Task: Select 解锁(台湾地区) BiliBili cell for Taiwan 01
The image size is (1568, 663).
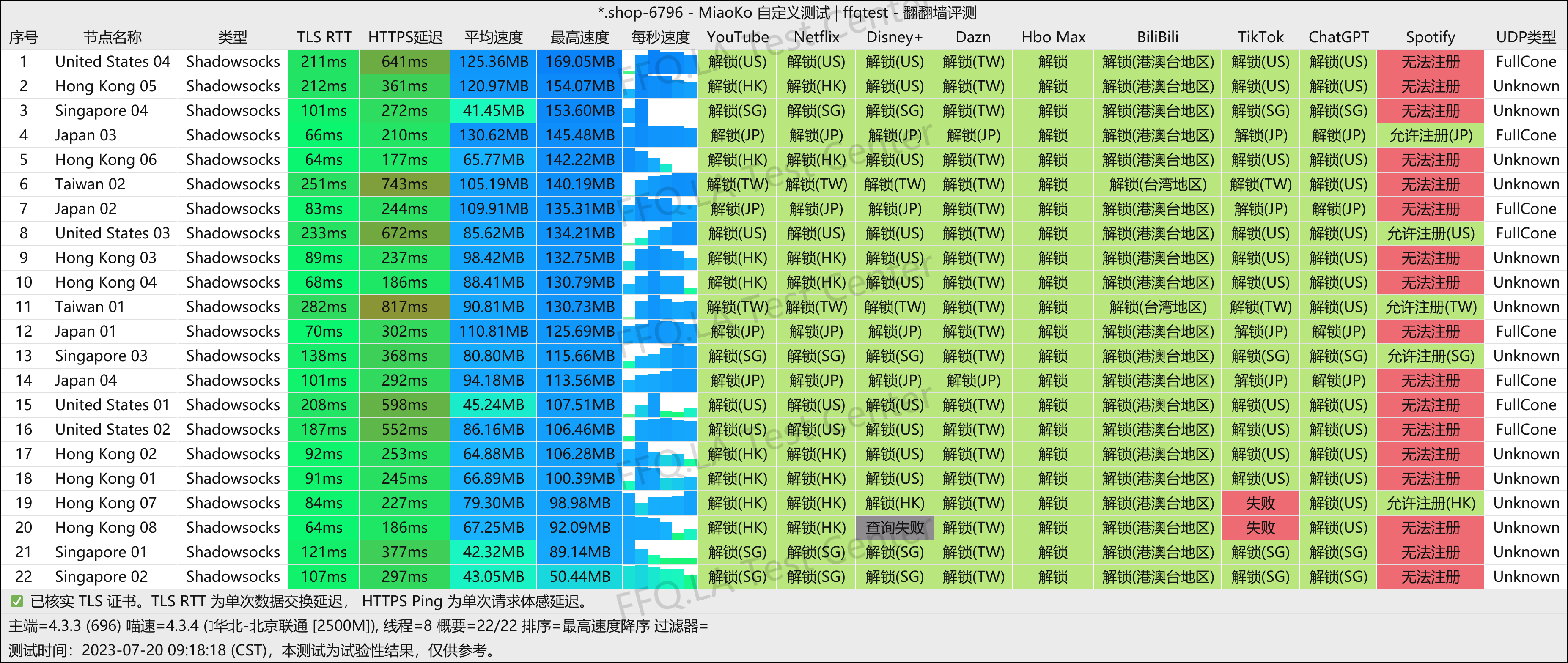Action: (x=1157, y=307)
